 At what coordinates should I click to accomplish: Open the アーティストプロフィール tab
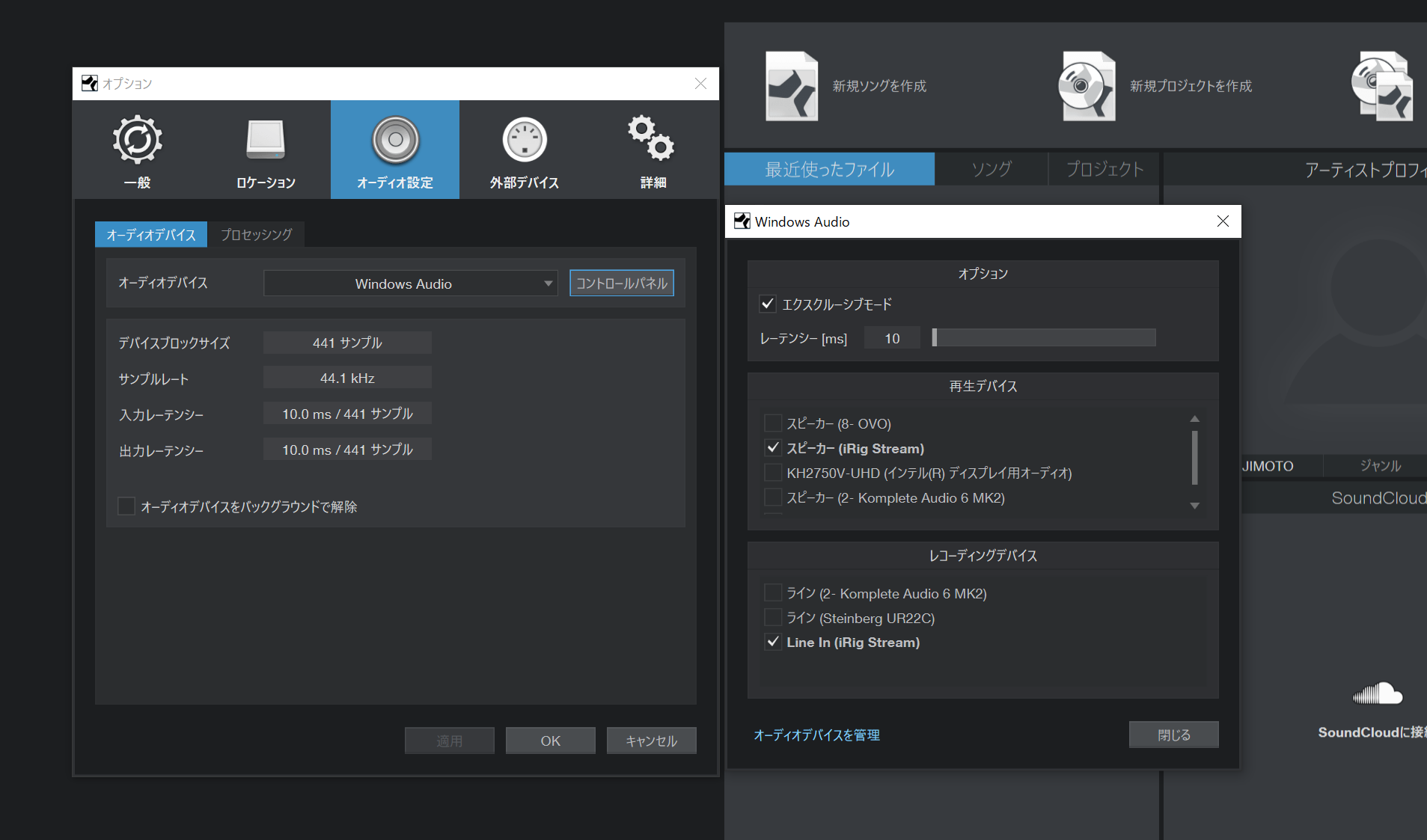(1365, 170)
